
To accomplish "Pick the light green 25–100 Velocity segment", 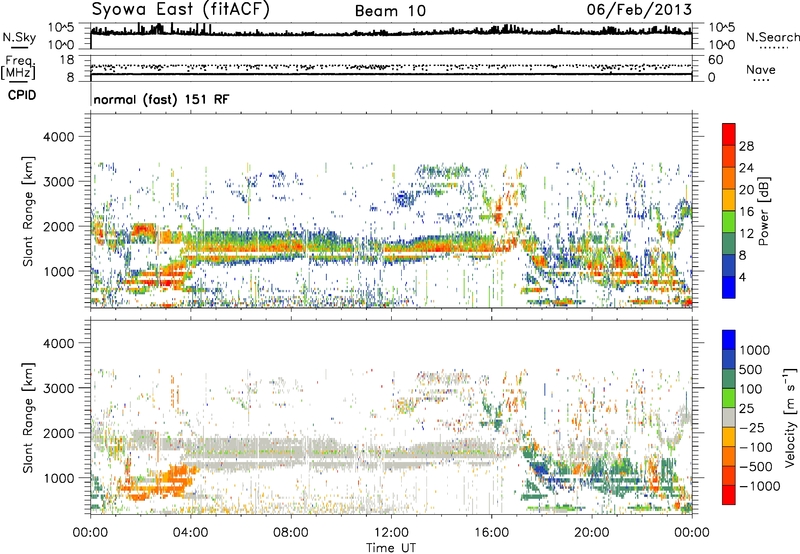I will tap(729, 398).
